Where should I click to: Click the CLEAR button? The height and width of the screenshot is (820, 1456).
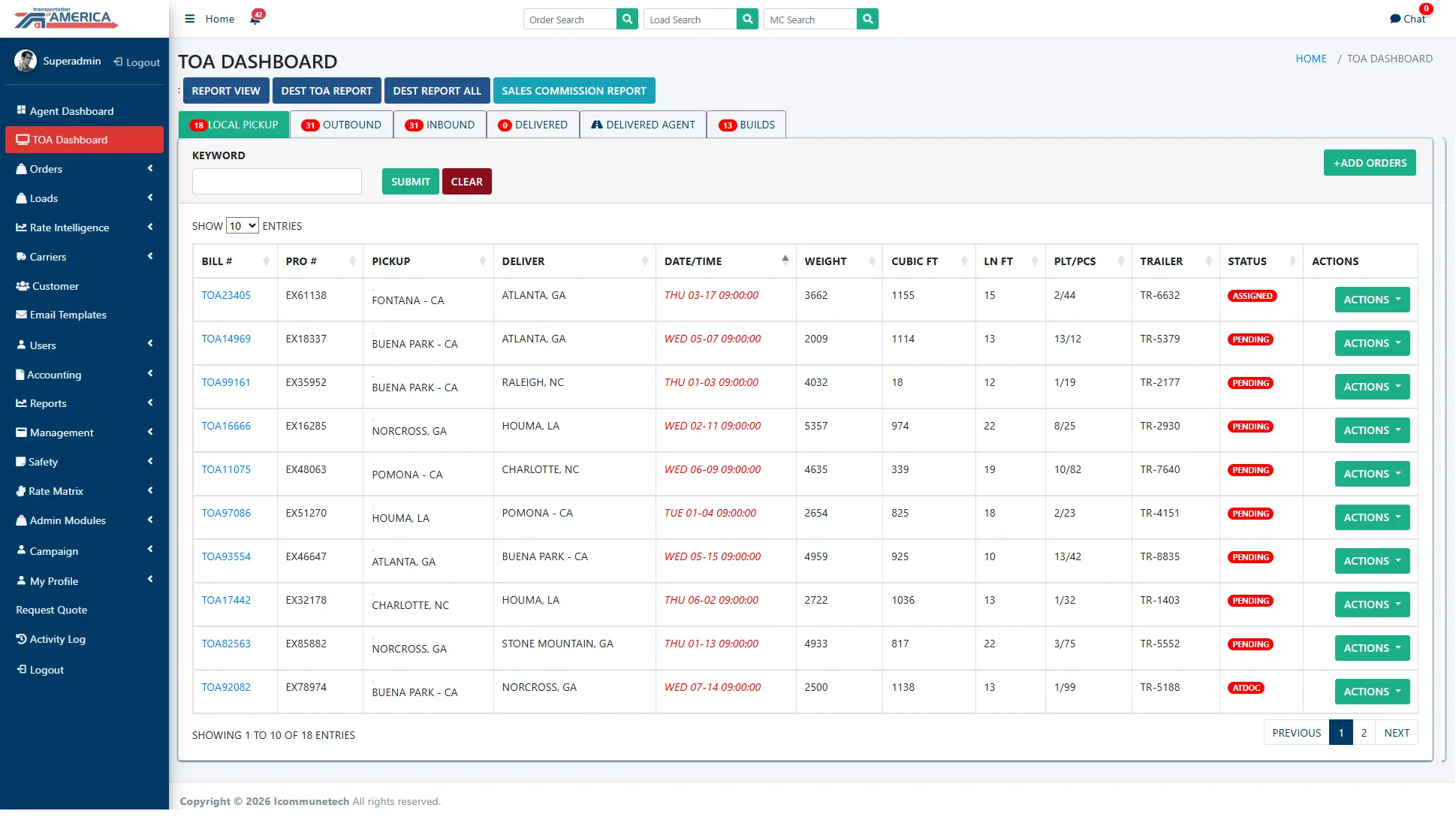point(467,182)
